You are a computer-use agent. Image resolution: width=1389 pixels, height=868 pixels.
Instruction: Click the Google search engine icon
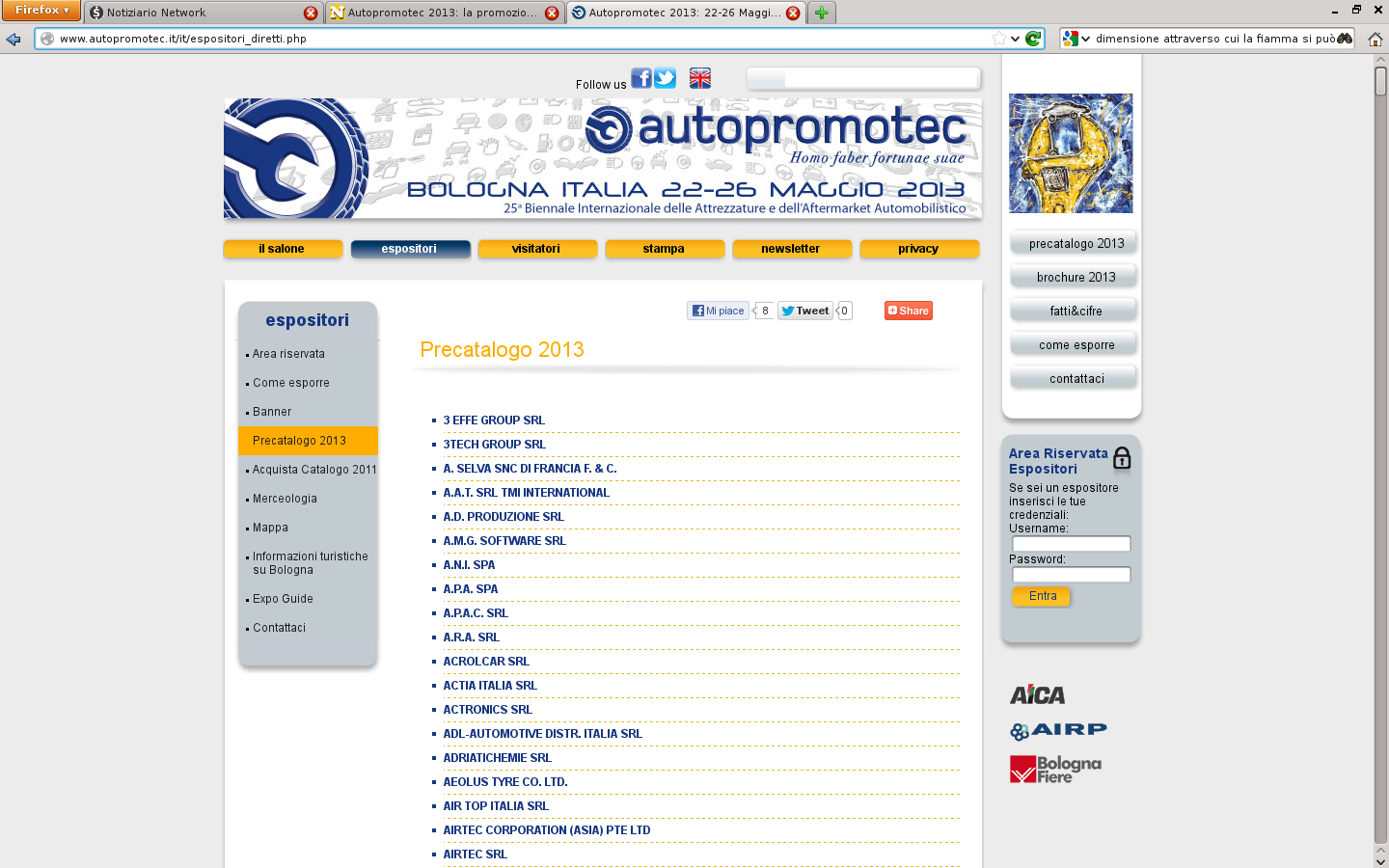pyautogui.click(x=1070, y=39)
